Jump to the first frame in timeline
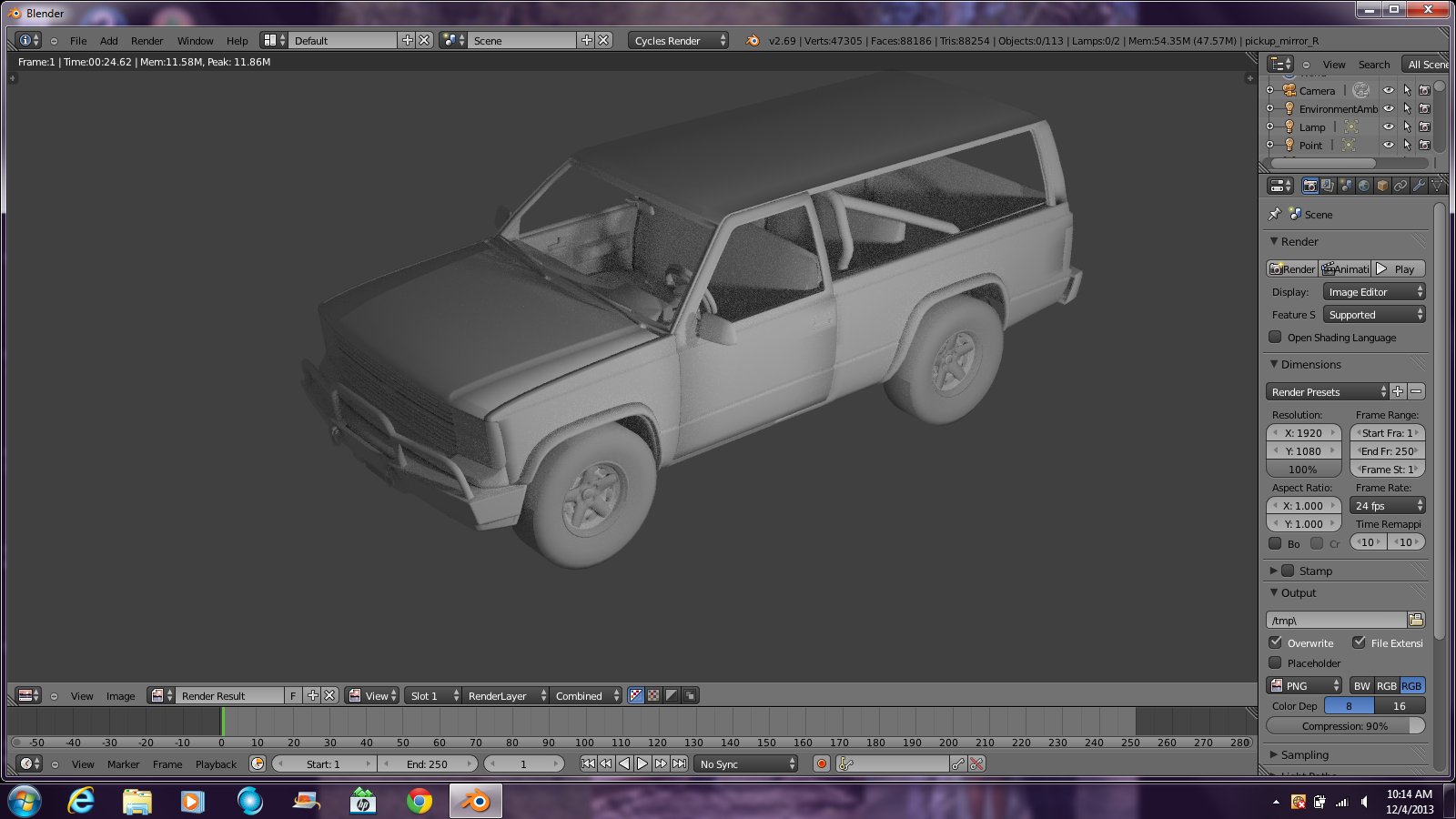1456x819 pixels. coord(588,764)
